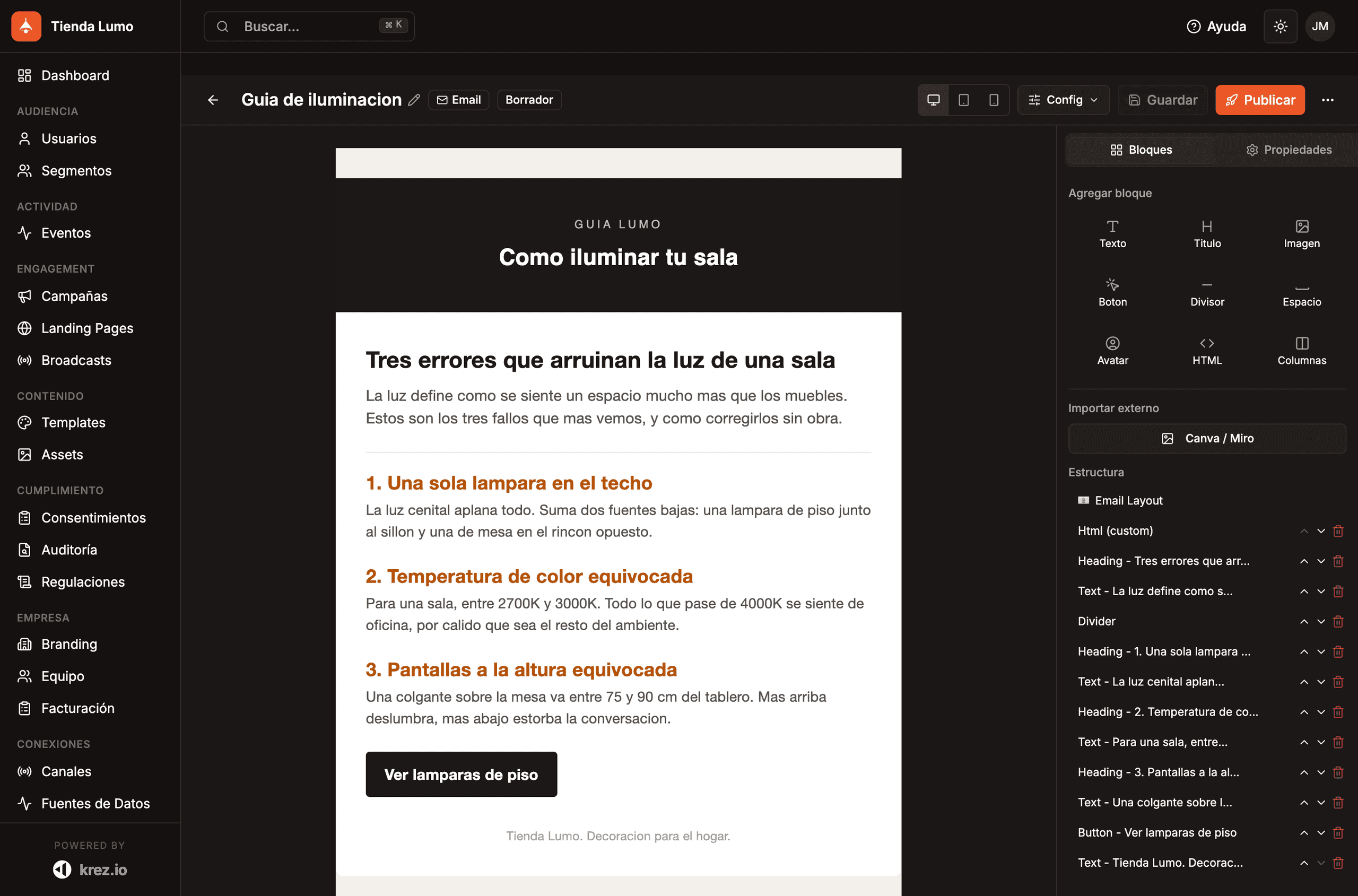The width and height of the screenshot is (1358, 896).
Task: Click the back arrow beside Guia de iluminacion
Action: pos(213,100)
